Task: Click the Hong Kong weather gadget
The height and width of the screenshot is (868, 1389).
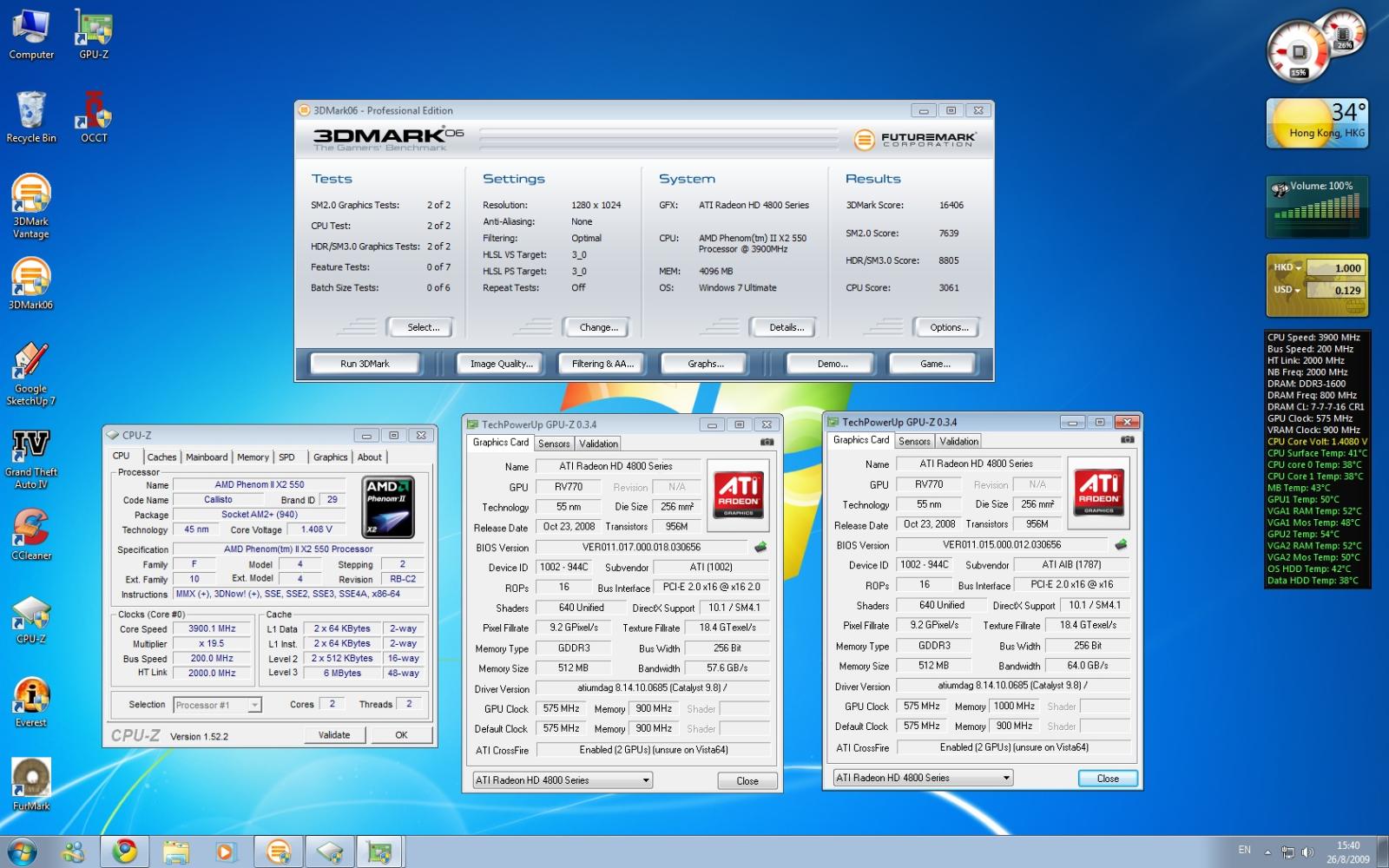Action: click(1317, 123)
